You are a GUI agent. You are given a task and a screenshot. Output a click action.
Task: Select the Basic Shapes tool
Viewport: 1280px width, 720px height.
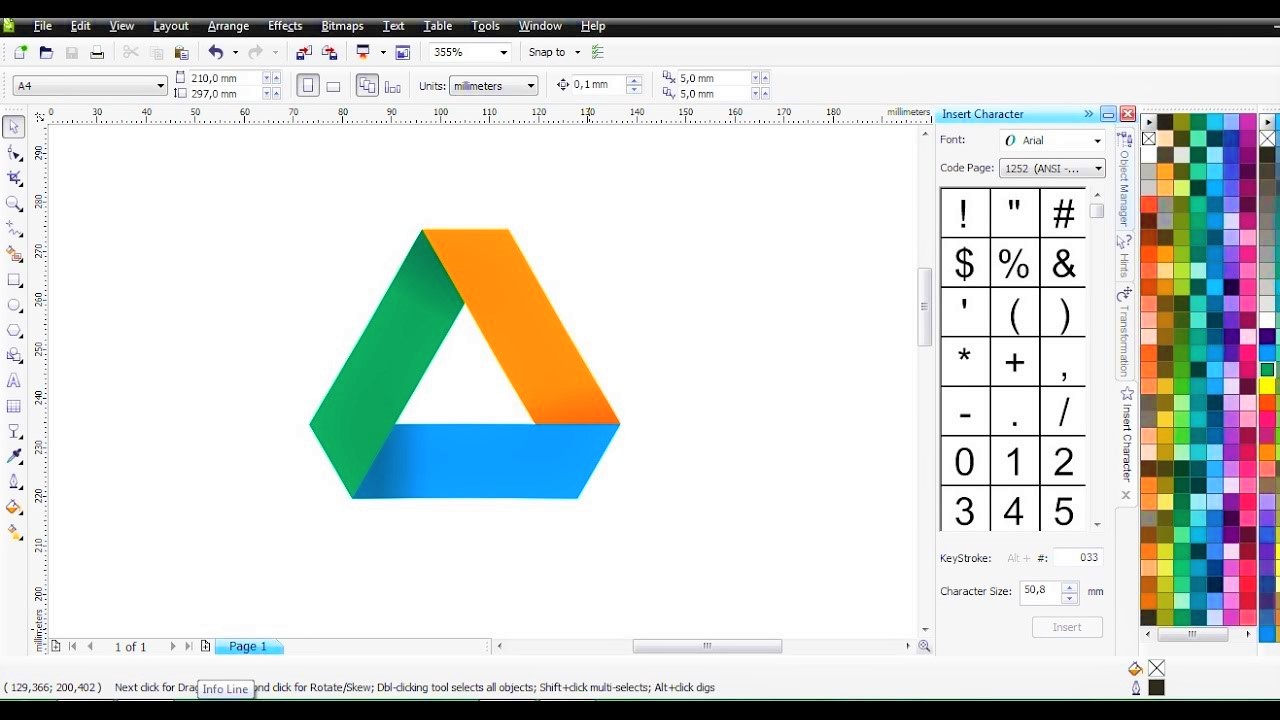[x=14, y=355]
